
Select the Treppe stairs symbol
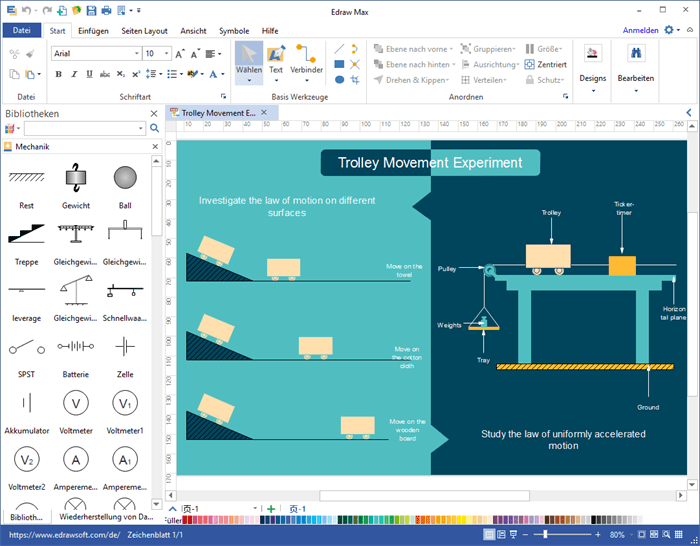(26, 242)
